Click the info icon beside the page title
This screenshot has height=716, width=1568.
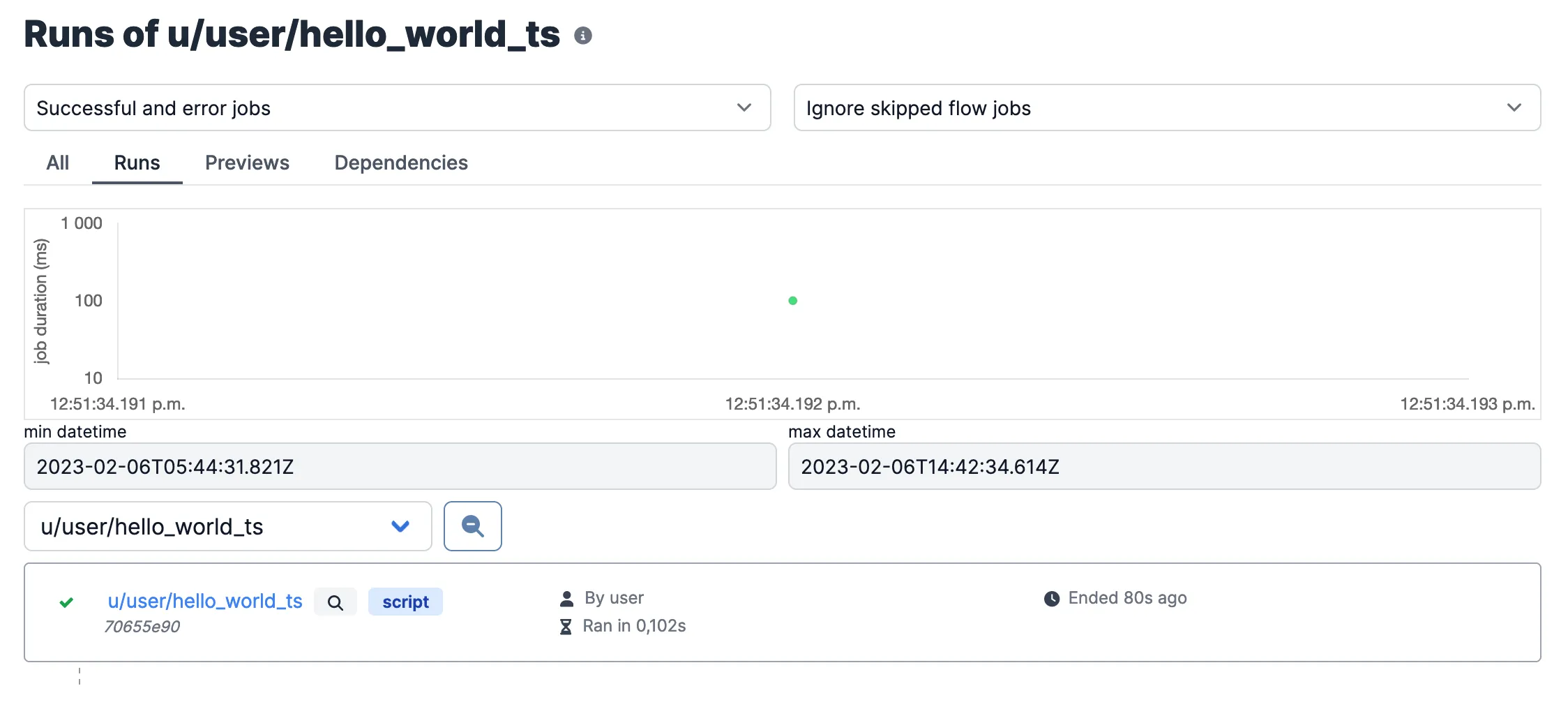[x=583, y=36]
